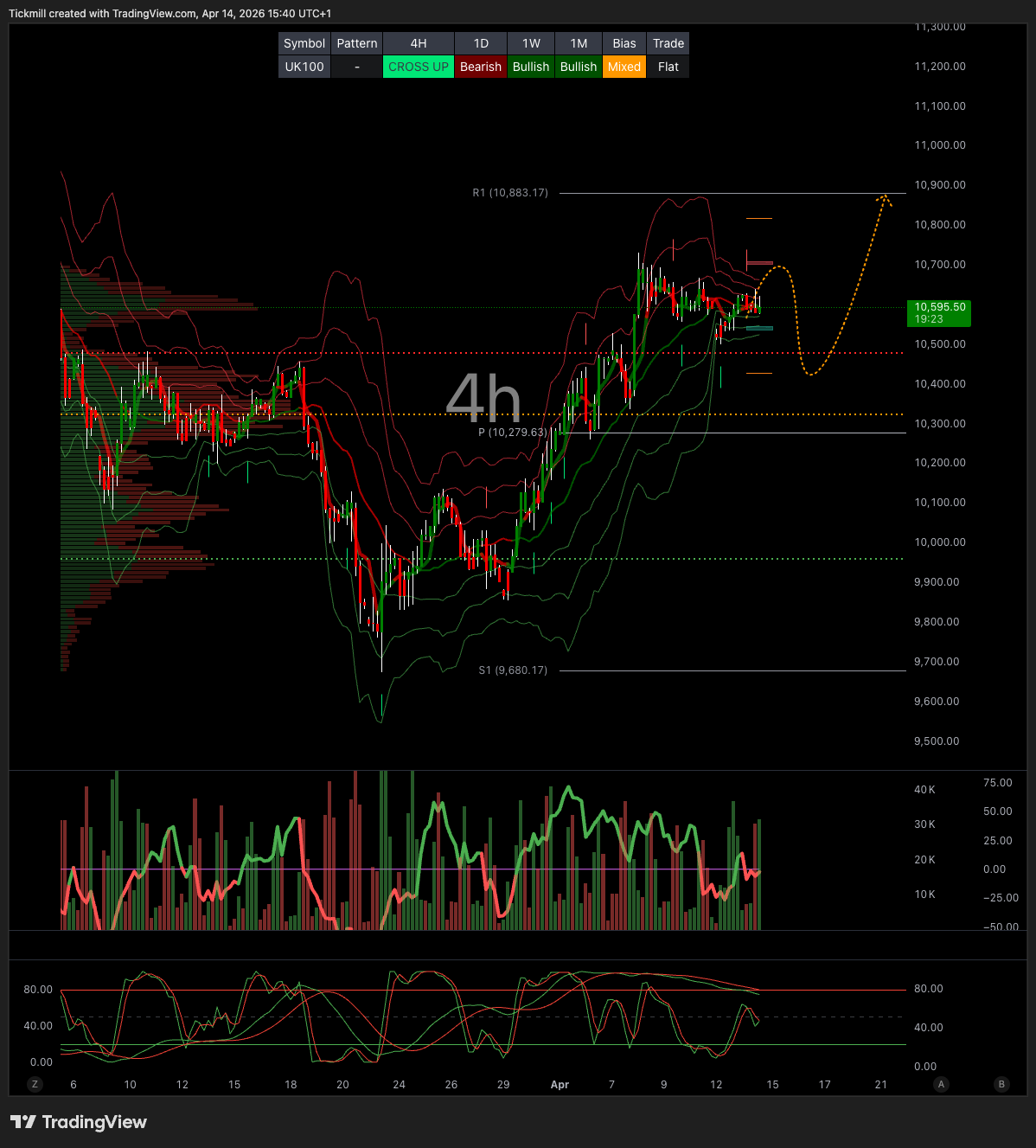
Task: Click the green 10,595.50 price label
Action: pos(939,313)
